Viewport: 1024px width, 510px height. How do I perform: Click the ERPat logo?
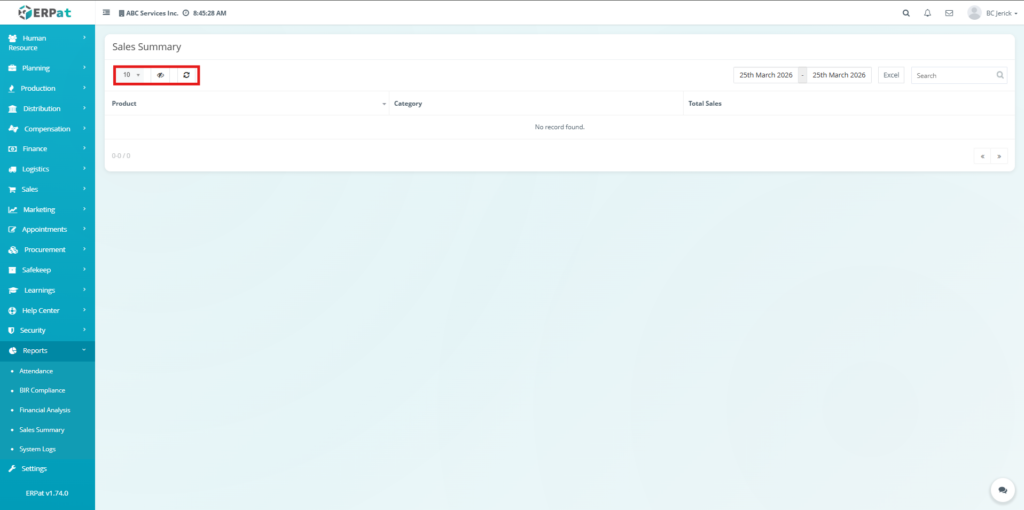[47, 13]
